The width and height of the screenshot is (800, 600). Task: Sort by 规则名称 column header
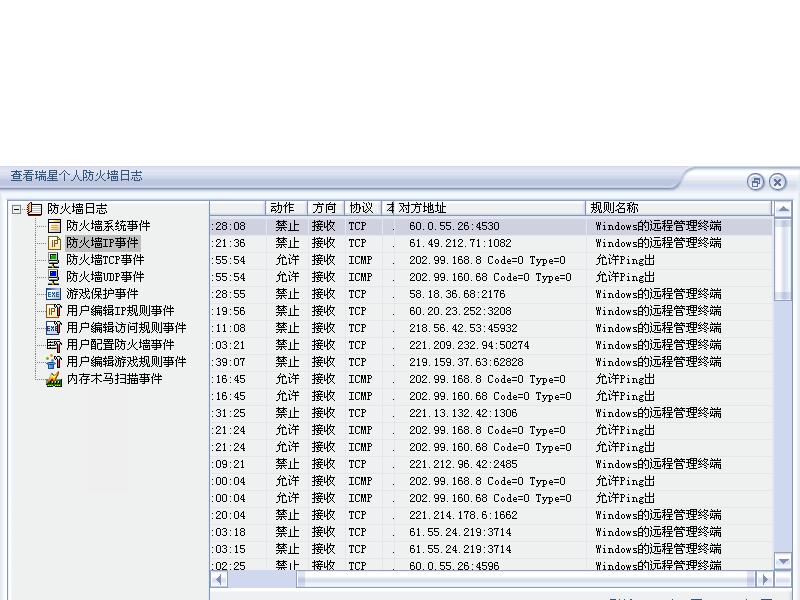679,208
